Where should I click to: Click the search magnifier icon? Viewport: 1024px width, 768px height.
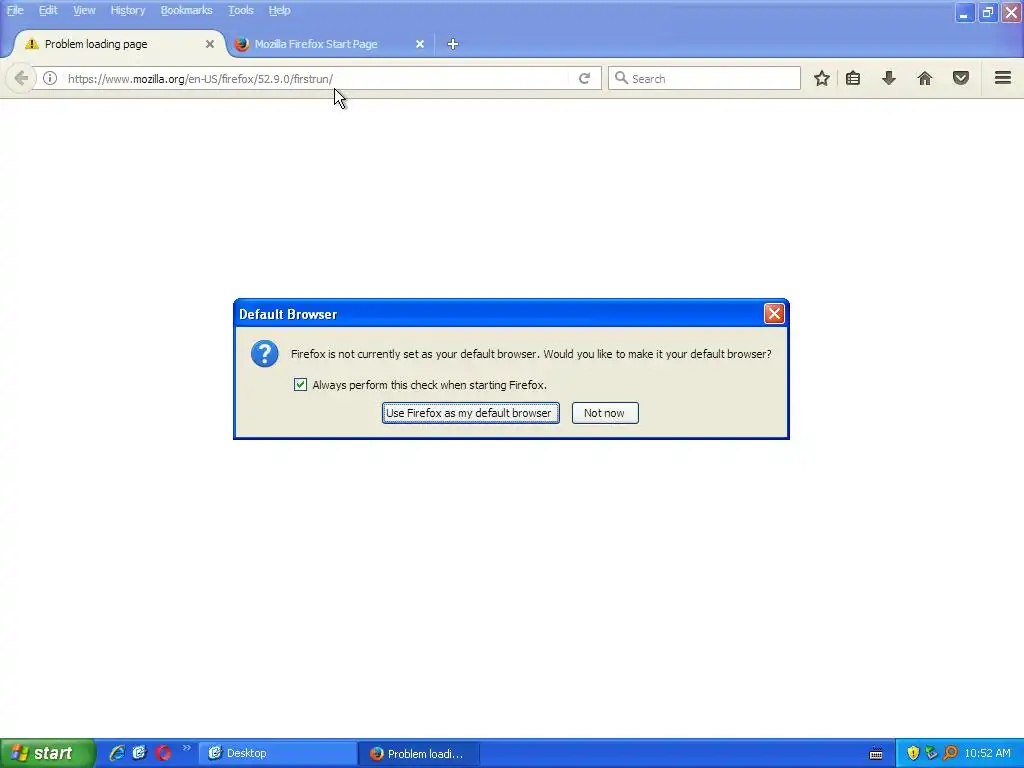click(x=621, y=78)
